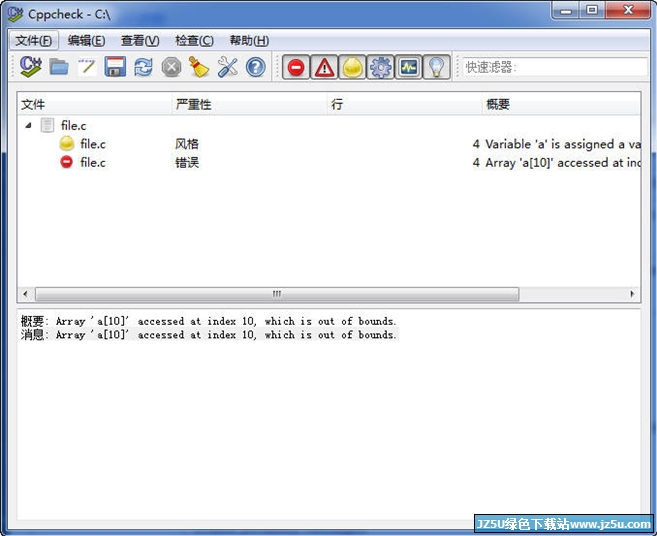Sort by the 文件 column header
The width and height of the screenshot is (657, 536).
click(95, 104)
